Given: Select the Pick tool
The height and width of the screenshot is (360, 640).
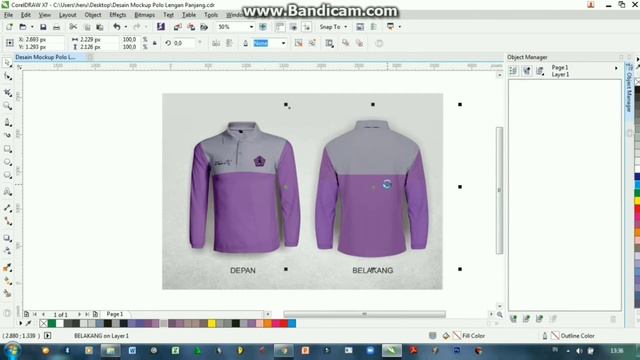Looking at the screenshot, I should click(7, 63).
